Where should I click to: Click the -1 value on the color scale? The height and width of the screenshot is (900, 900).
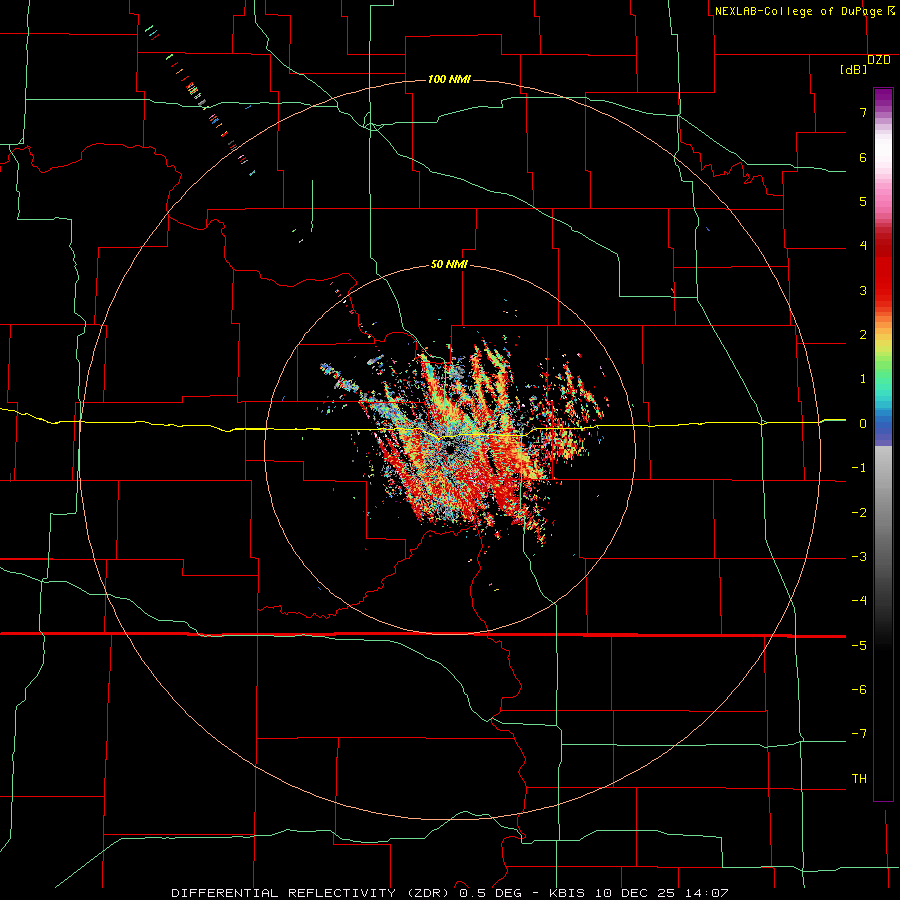(859, 468)
